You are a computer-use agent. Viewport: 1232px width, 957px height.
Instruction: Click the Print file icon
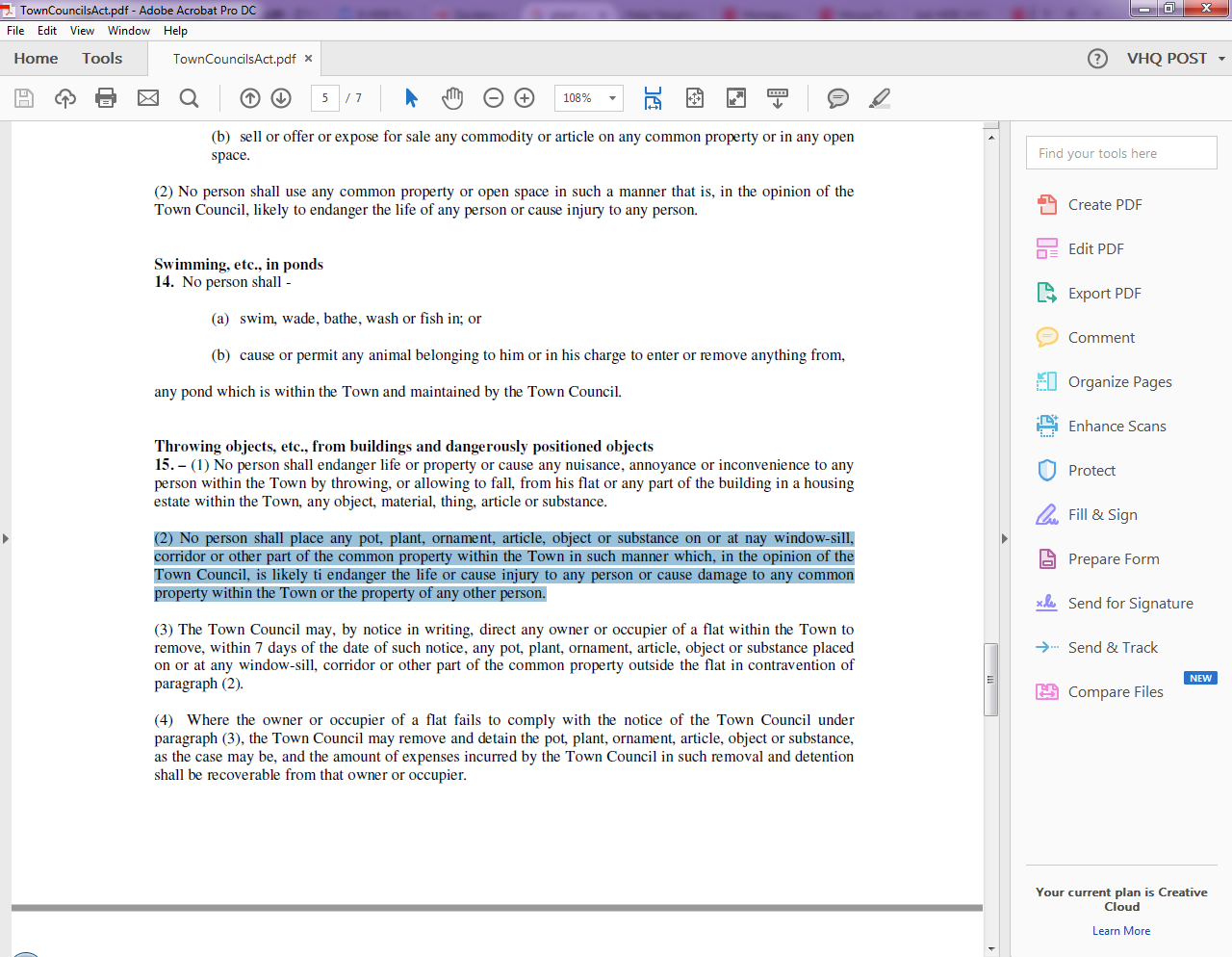pyautogui.click(x=106, y=98)
